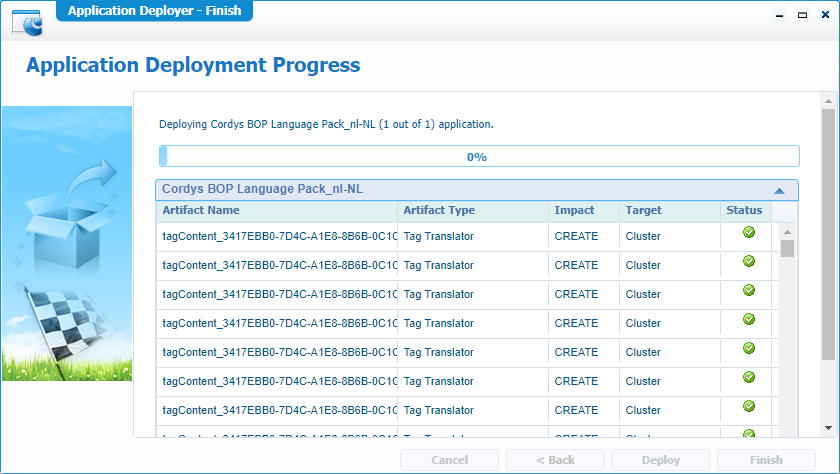Select the Application Deployer - Finish title tab
This screenshot has height=474, width=840.
click(x=154, y=11)
